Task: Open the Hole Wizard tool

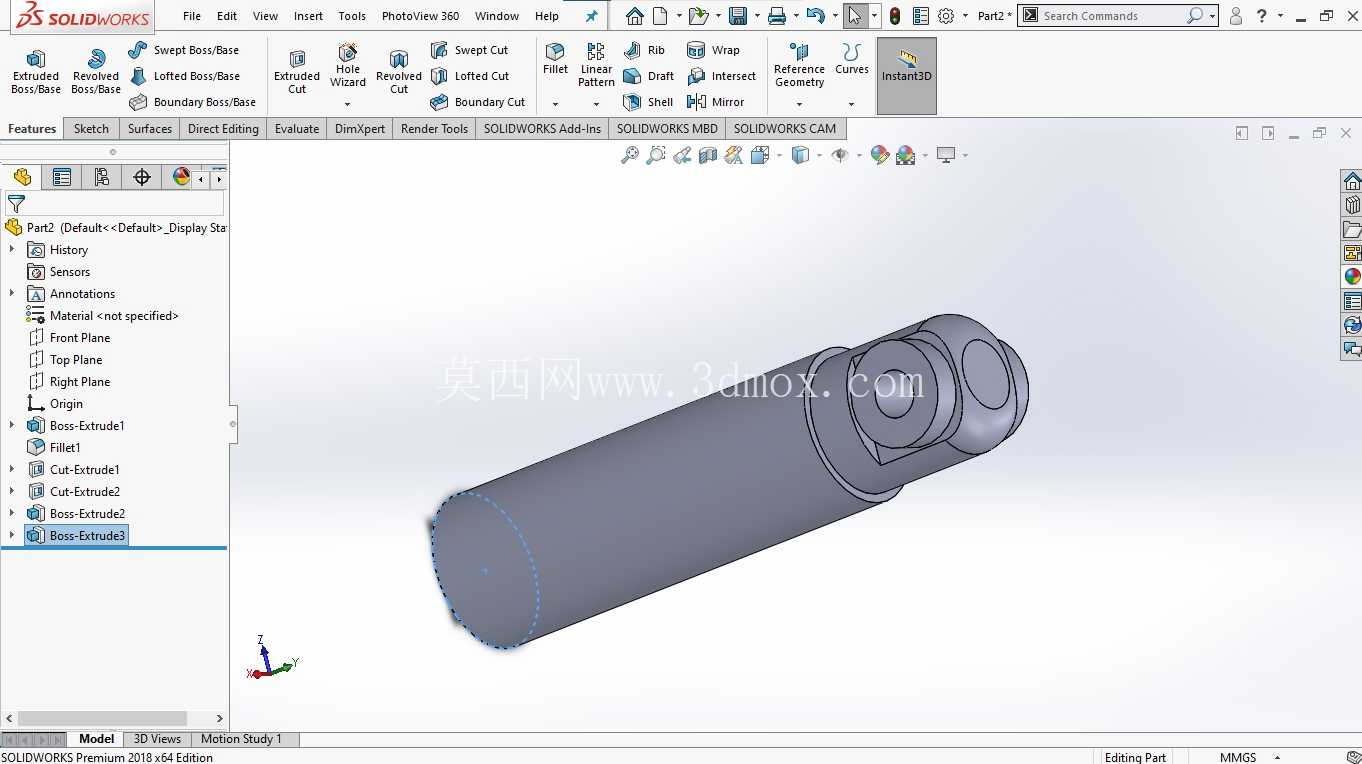Action: point(348,66)
